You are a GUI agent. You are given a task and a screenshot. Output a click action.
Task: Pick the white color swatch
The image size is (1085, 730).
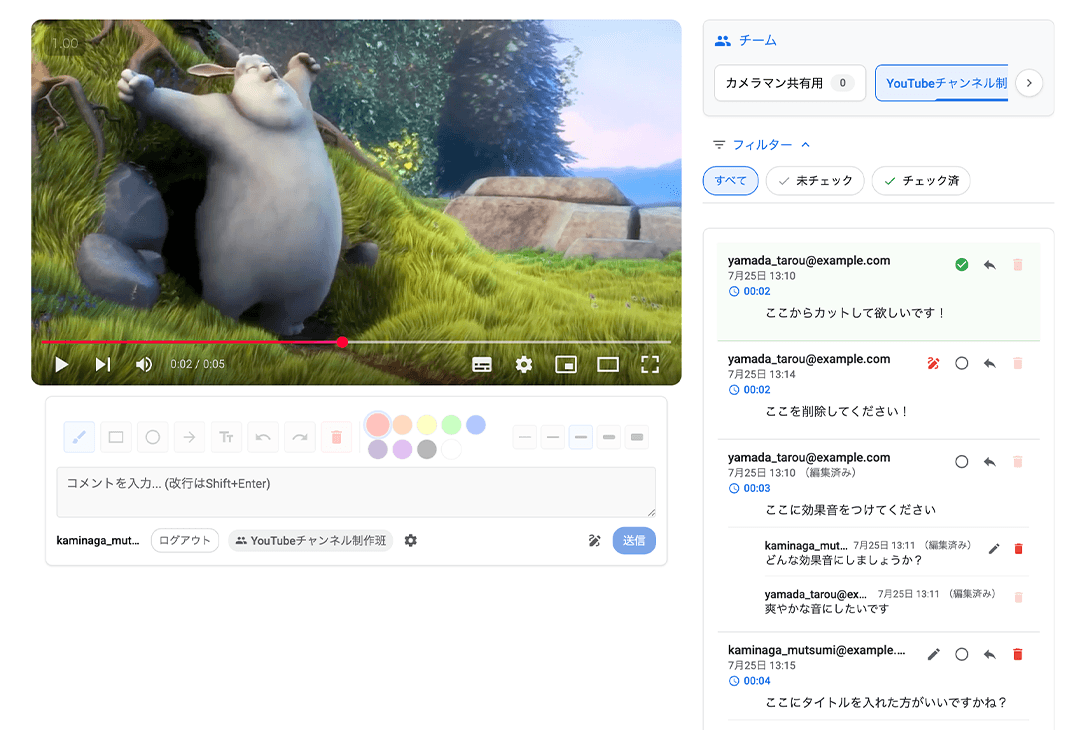pyautogui.click(x=451, y=449)
